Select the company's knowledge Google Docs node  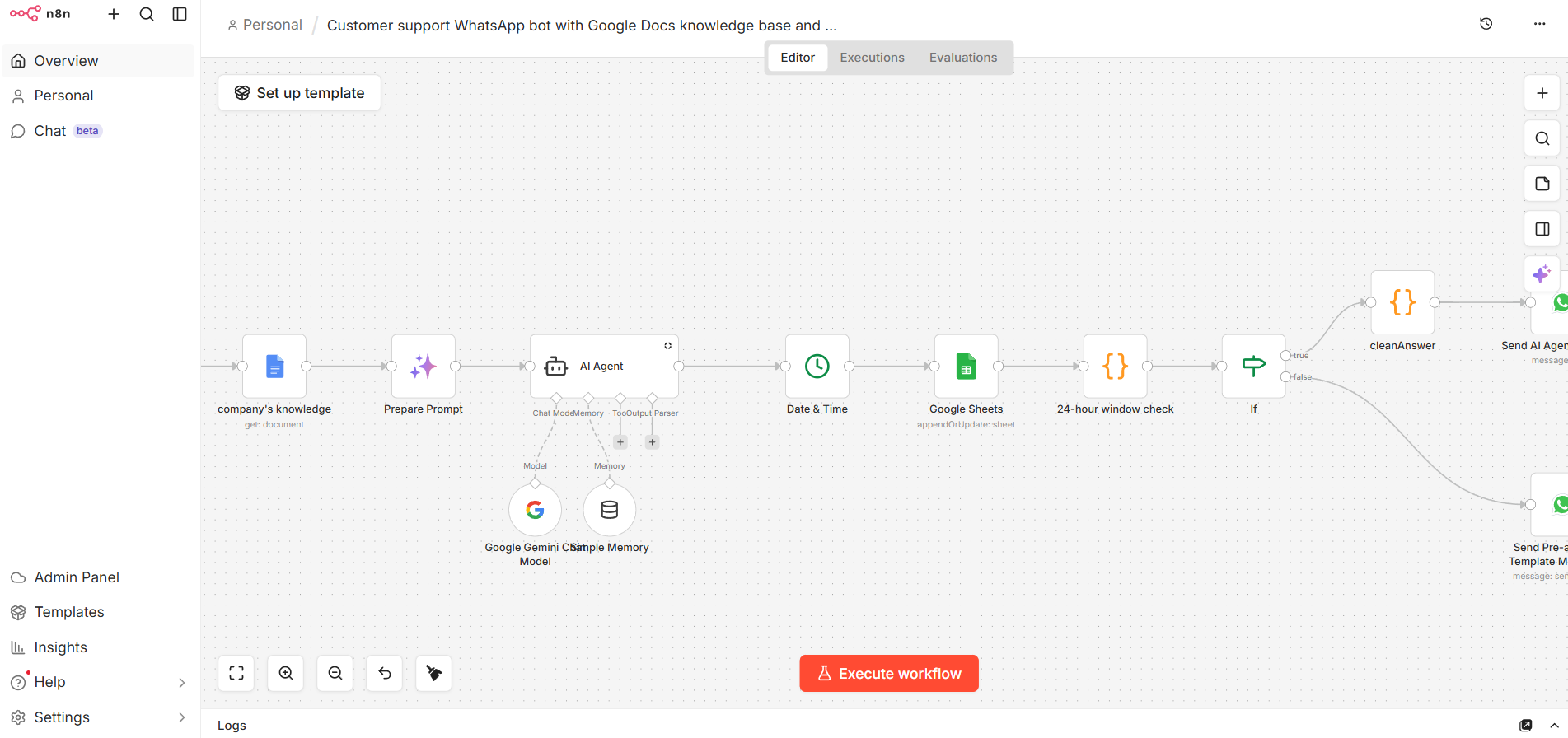point(274,366)
